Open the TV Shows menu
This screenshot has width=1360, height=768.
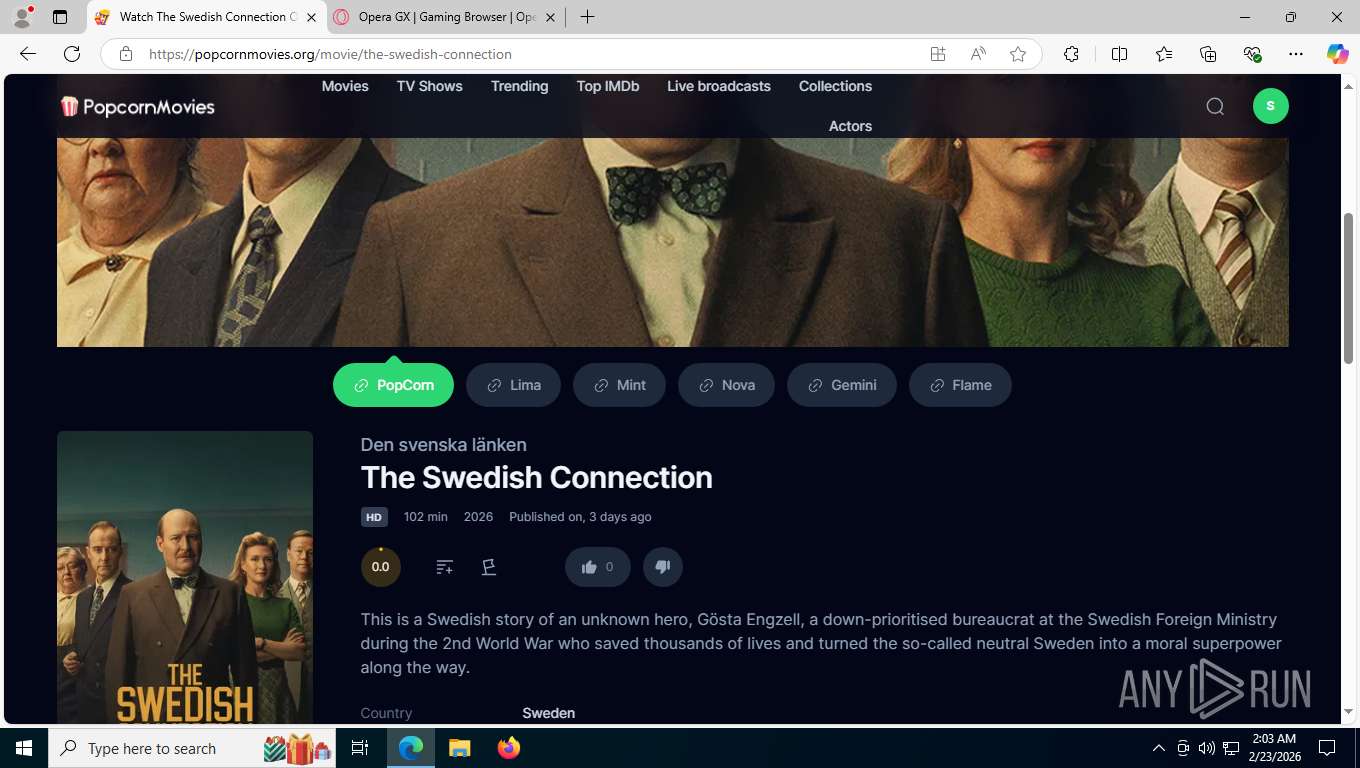(430, 86)
